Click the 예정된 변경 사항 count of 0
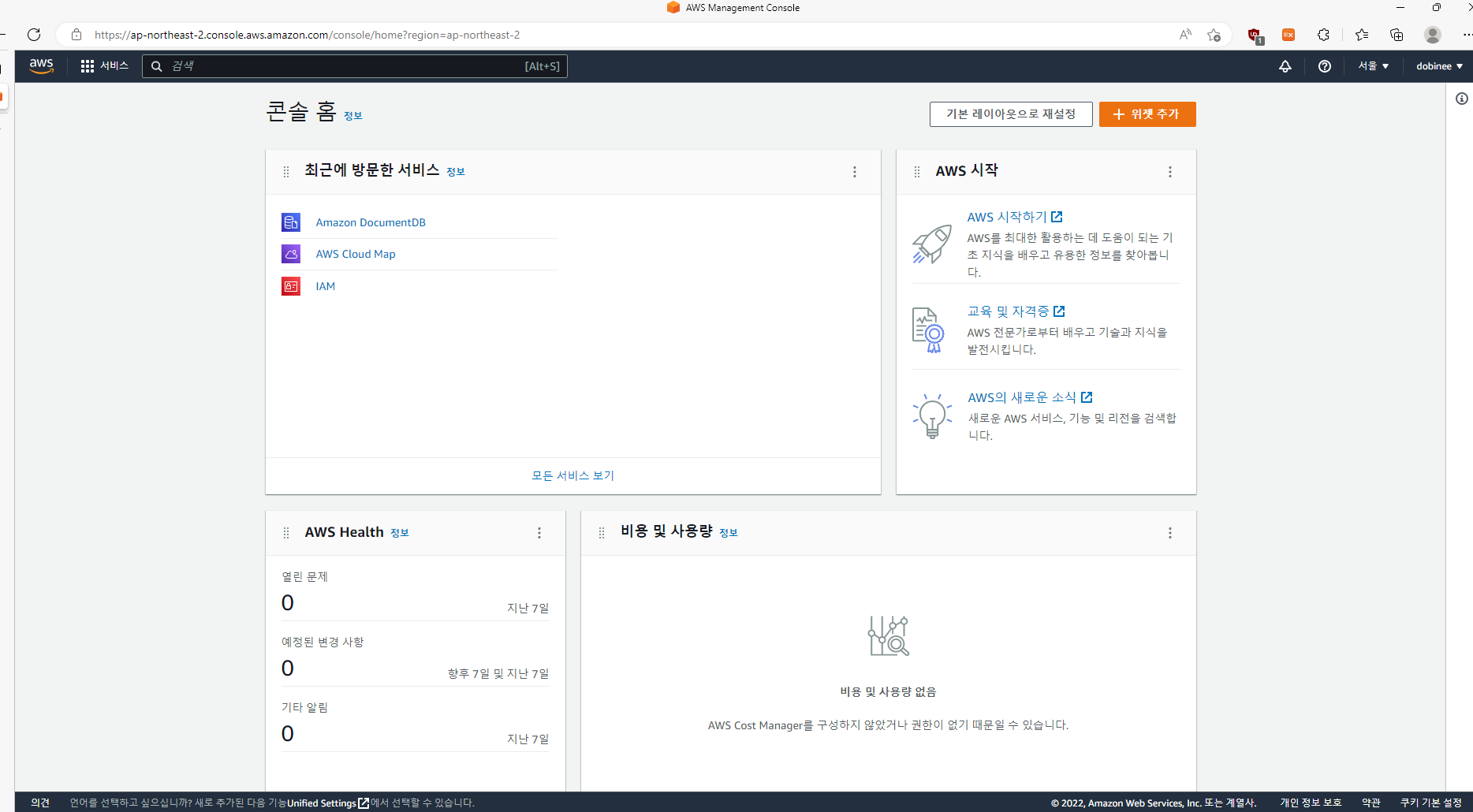The width and height of the screenshot is (1473, 812). click(288, 669)
